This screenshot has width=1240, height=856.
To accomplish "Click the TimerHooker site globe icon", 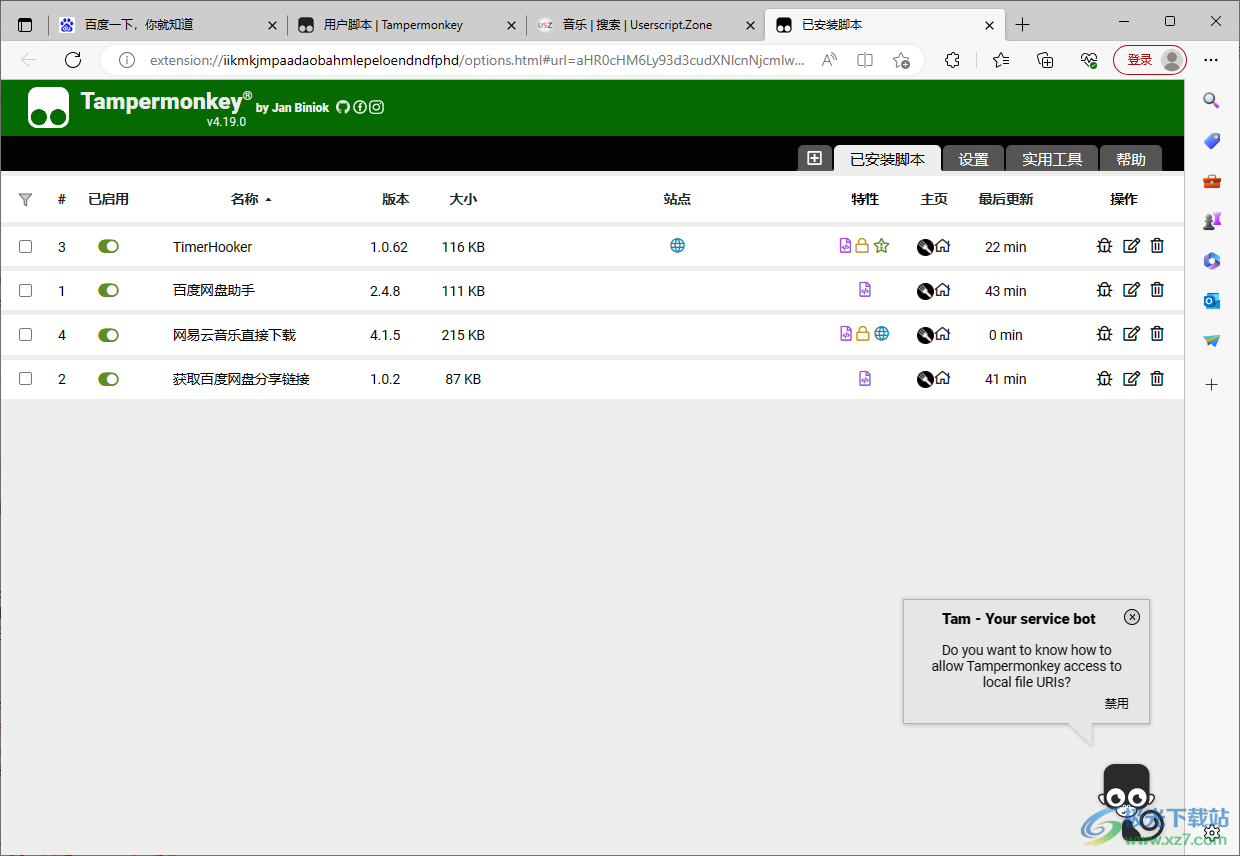I will [677, 245].
